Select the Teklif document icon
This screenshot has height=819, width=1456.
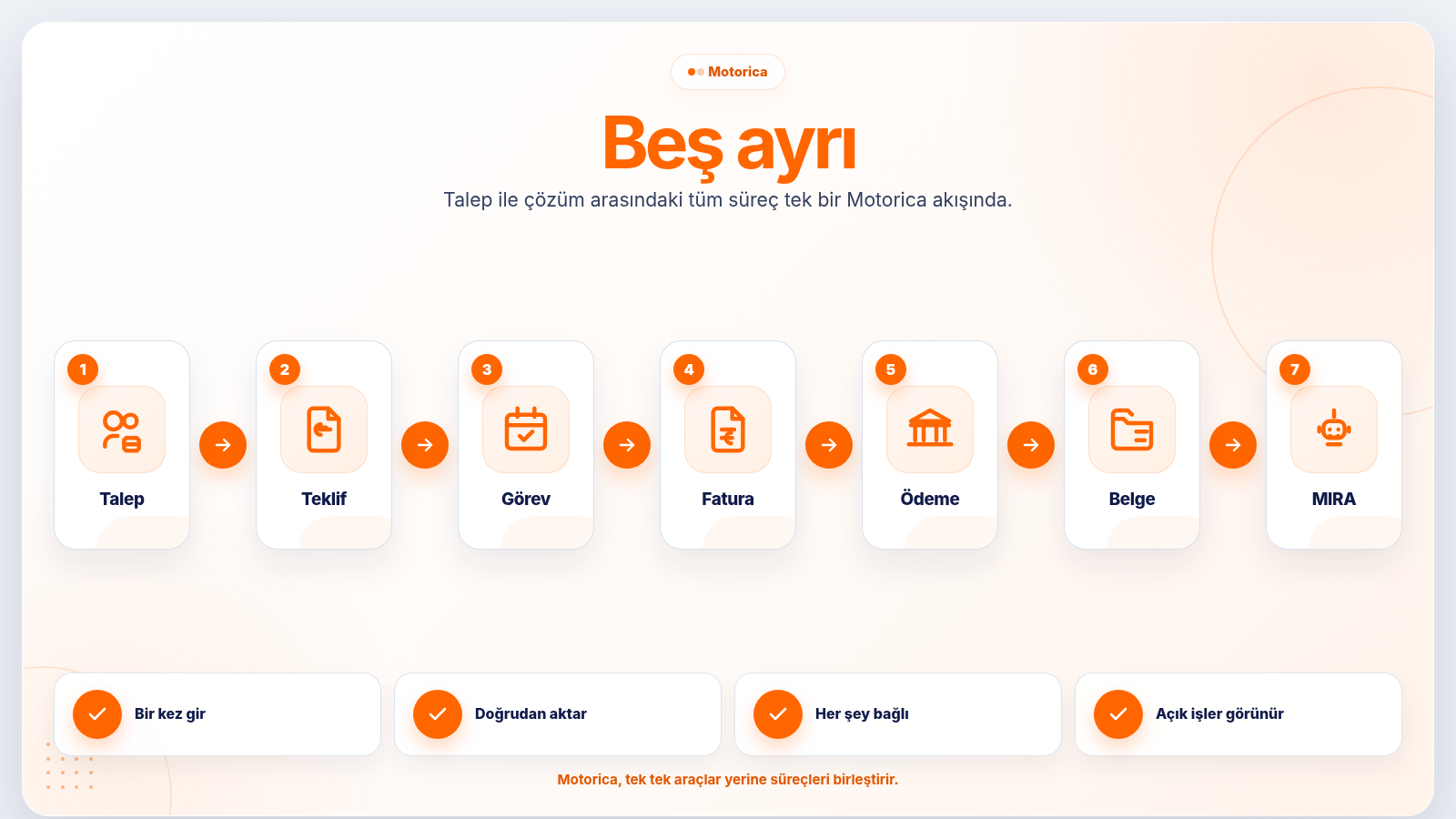[324, 430]
